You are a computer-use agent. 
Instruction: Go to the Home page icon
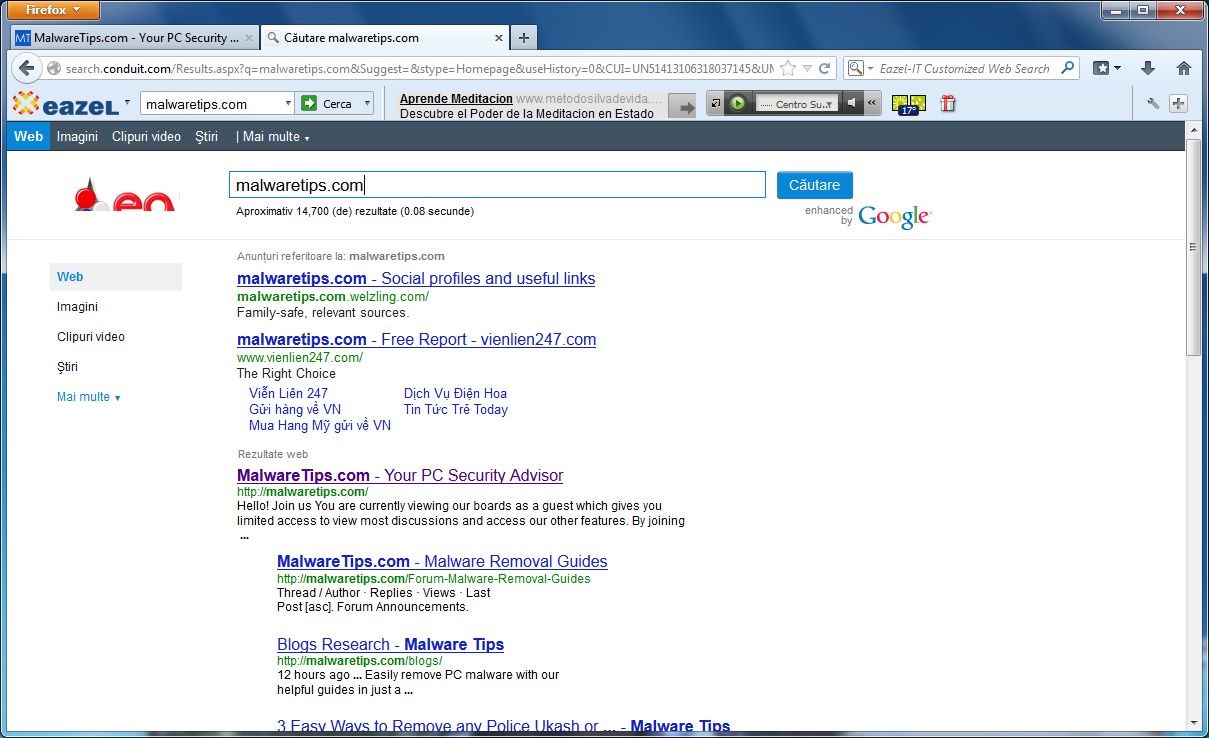coord(1184,69)
